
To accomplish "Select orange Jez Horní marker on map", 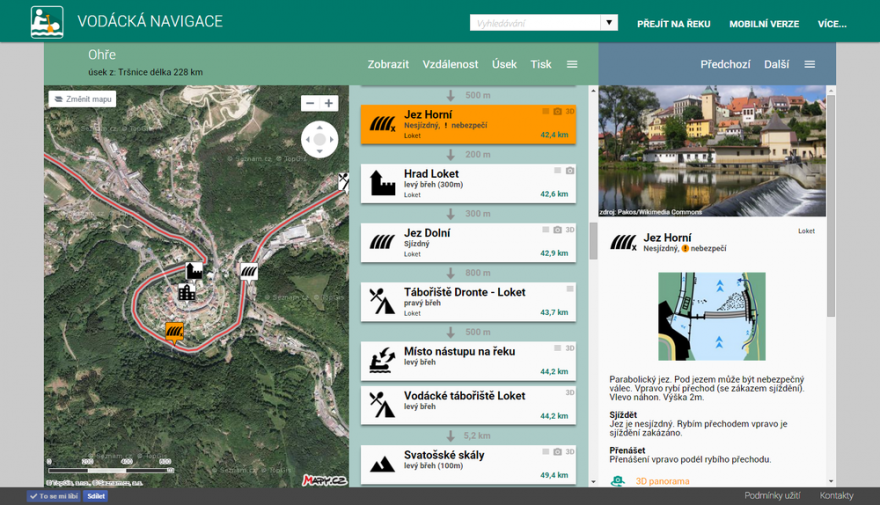I will 174,331.
